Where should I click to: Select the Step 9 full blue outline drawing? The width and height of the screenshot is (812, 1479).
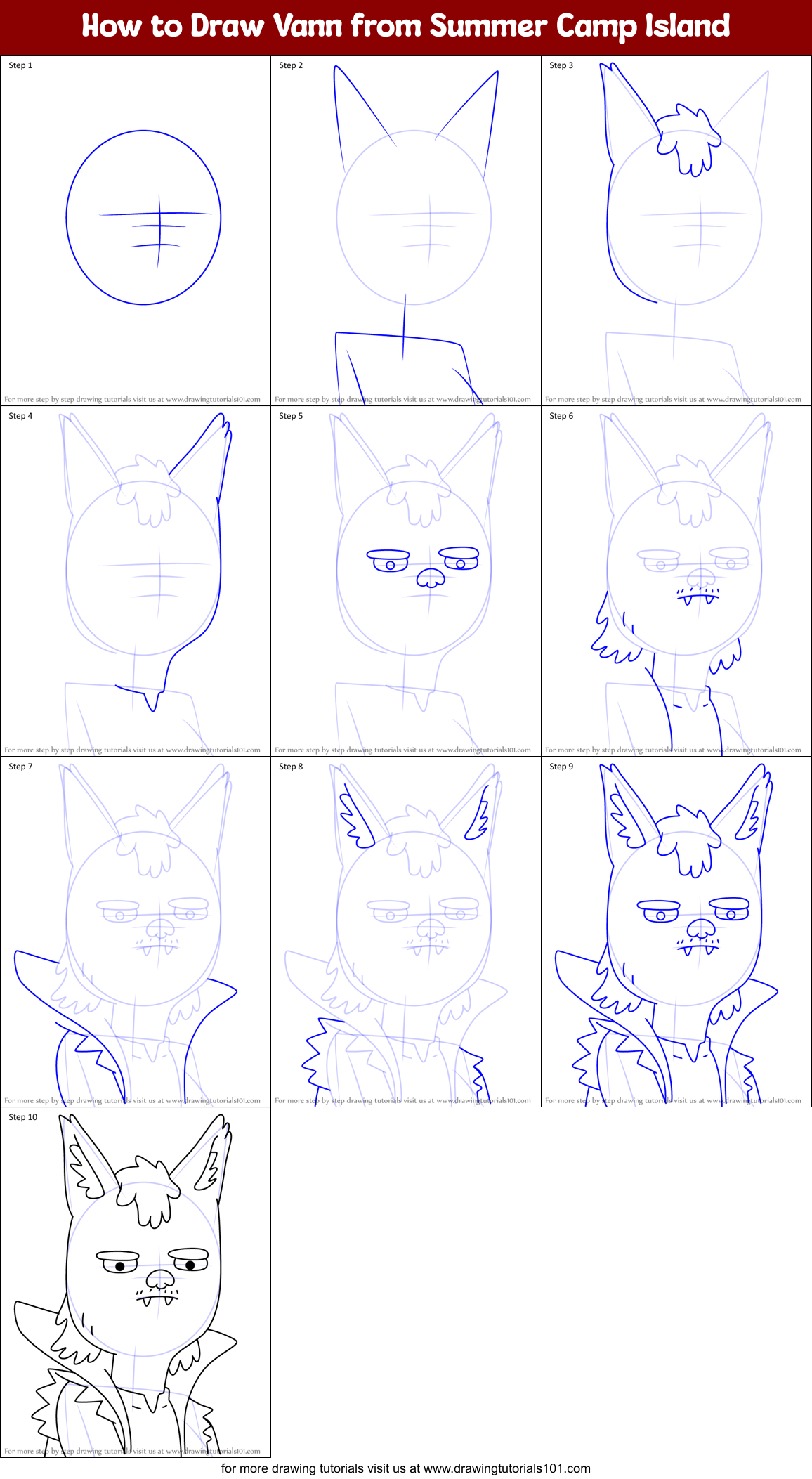(x=676, y=932)
